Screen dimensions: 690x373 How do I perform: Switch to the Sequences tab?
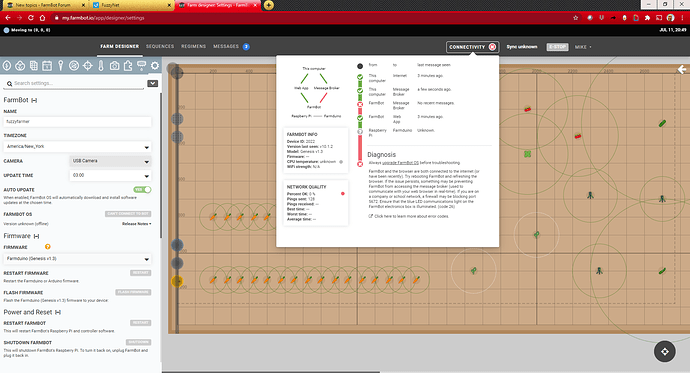click(x=160, y=46)
